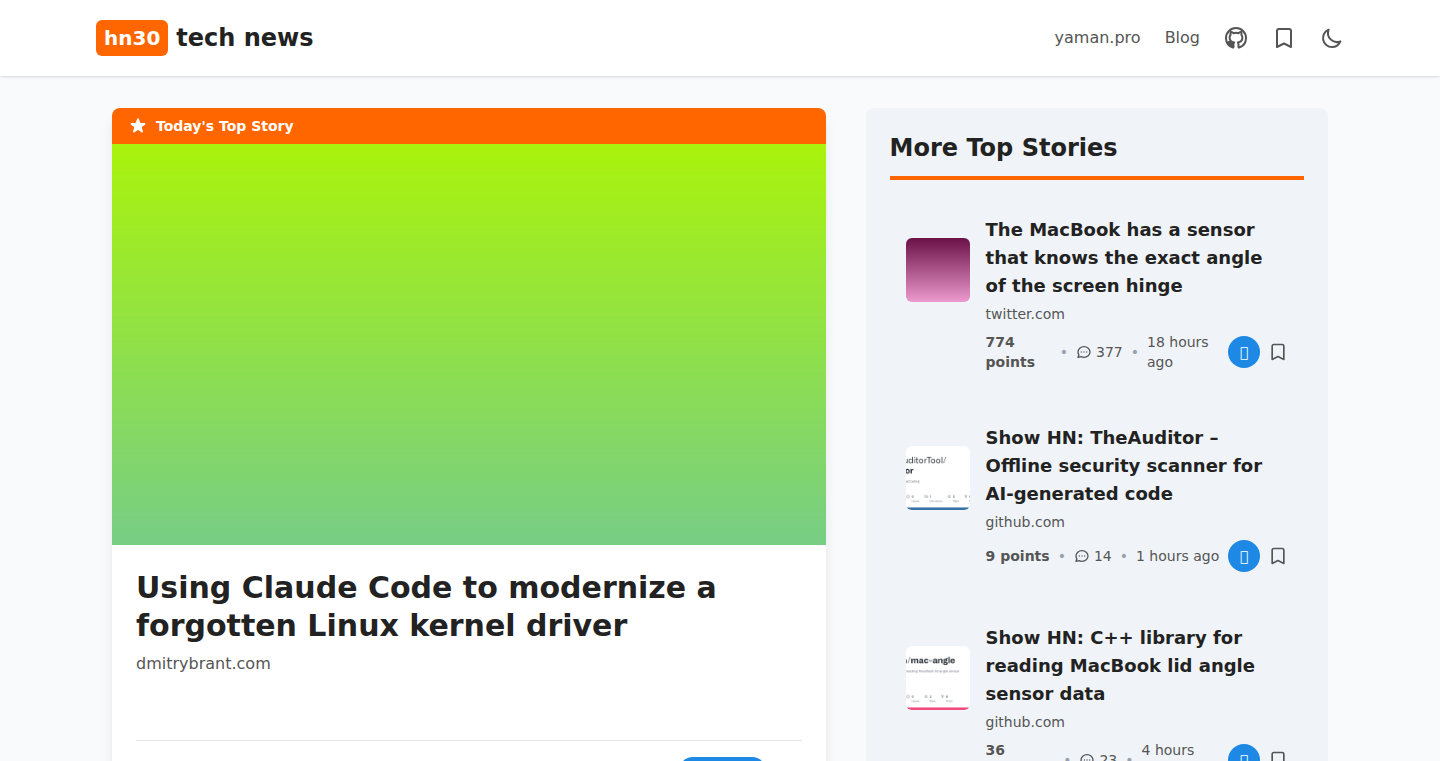
Task: Click the '774 points' text
Action: (1010, 352)
